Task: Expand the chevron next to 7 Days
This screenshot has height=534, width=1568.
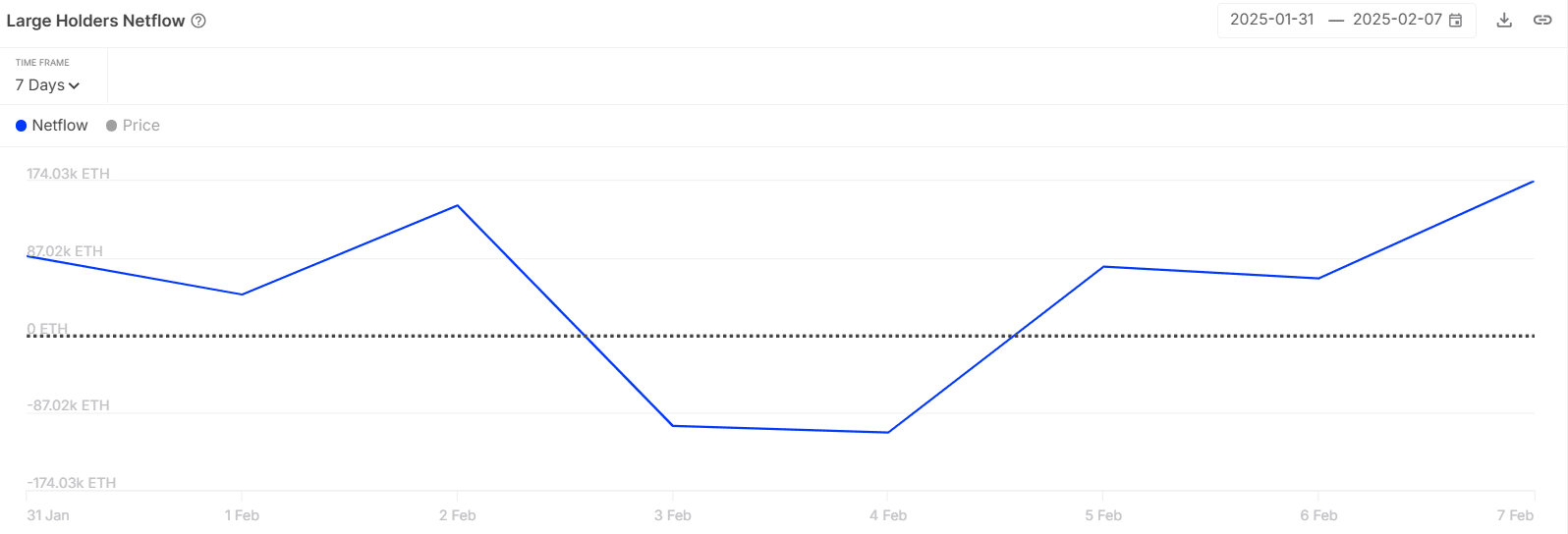Action: pos(74,86)
